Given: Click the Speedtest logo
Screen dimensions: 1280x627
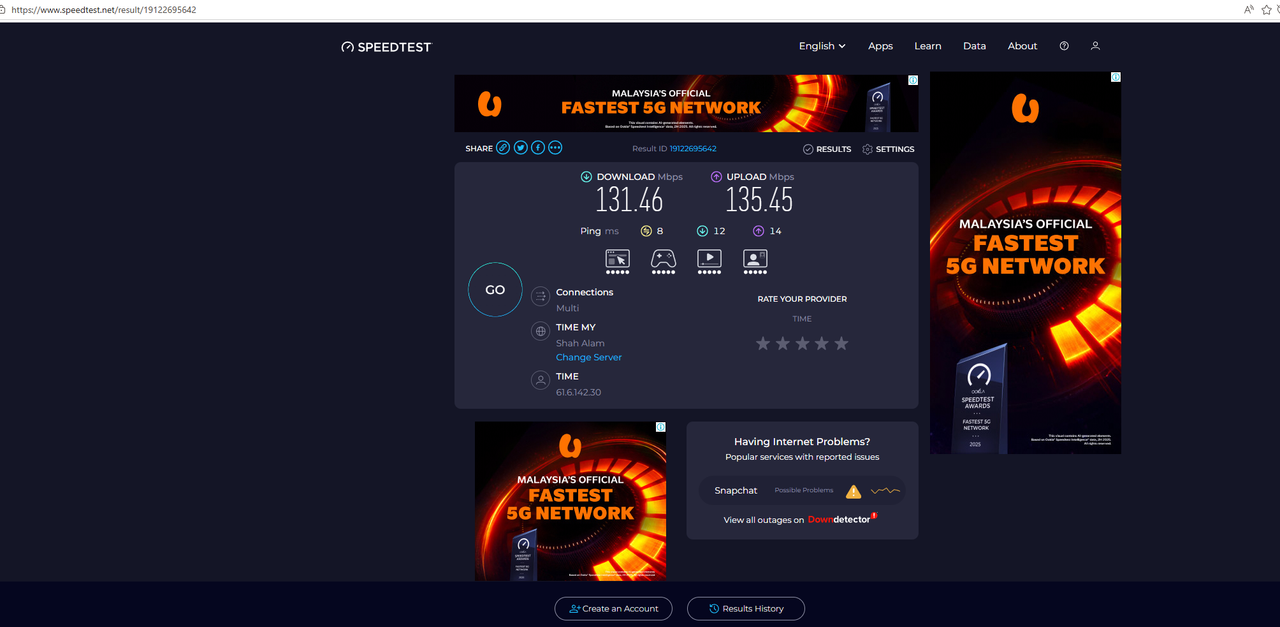Looking at the screenshot, I should click(x=386, y=46).
